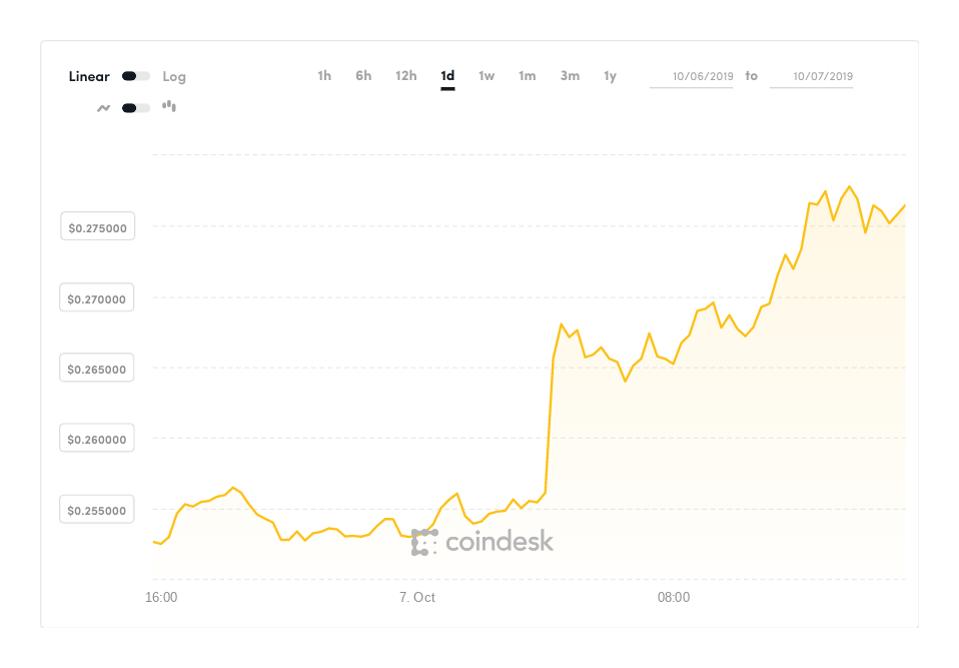View the 1h timeframe
The image size is (959, 668).
point(325,73)
